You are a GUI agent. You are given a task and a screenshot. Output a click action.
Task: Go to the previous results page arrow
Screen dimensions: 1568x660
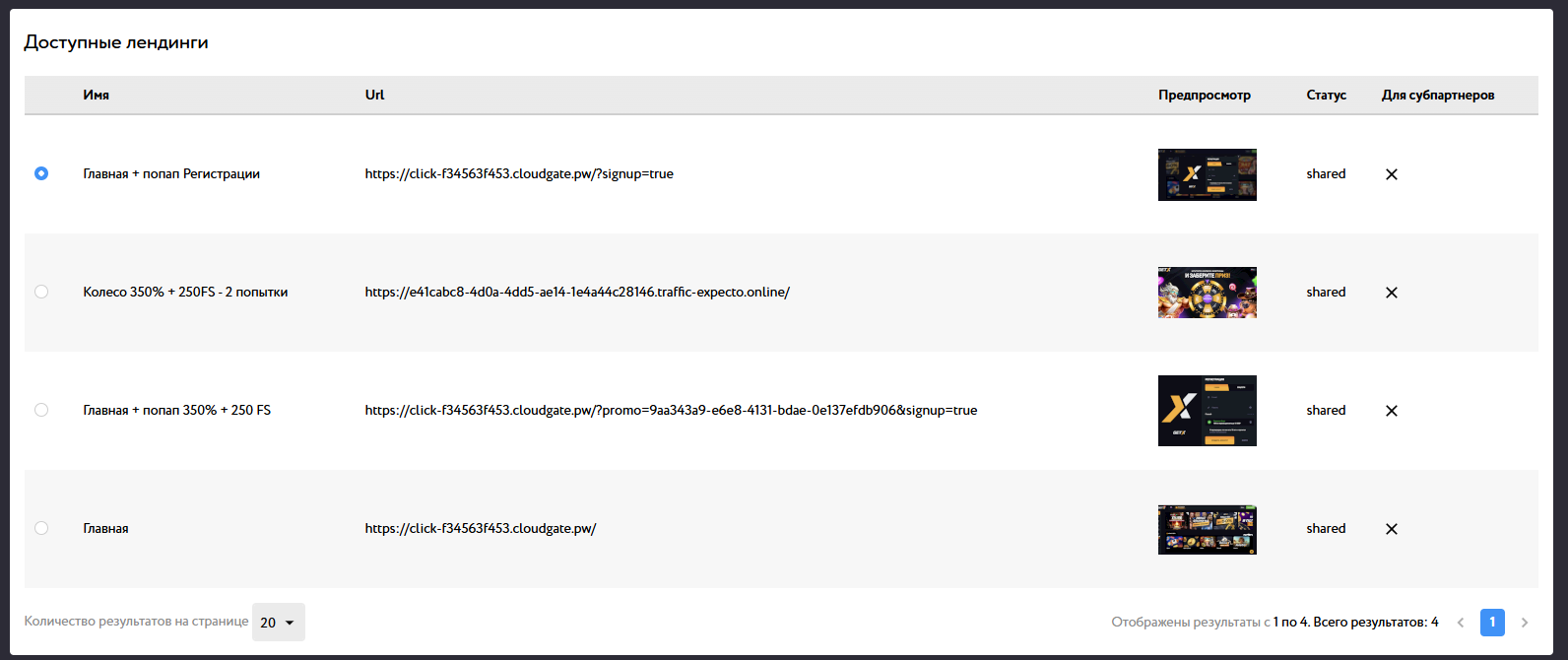pos(1461,623)
